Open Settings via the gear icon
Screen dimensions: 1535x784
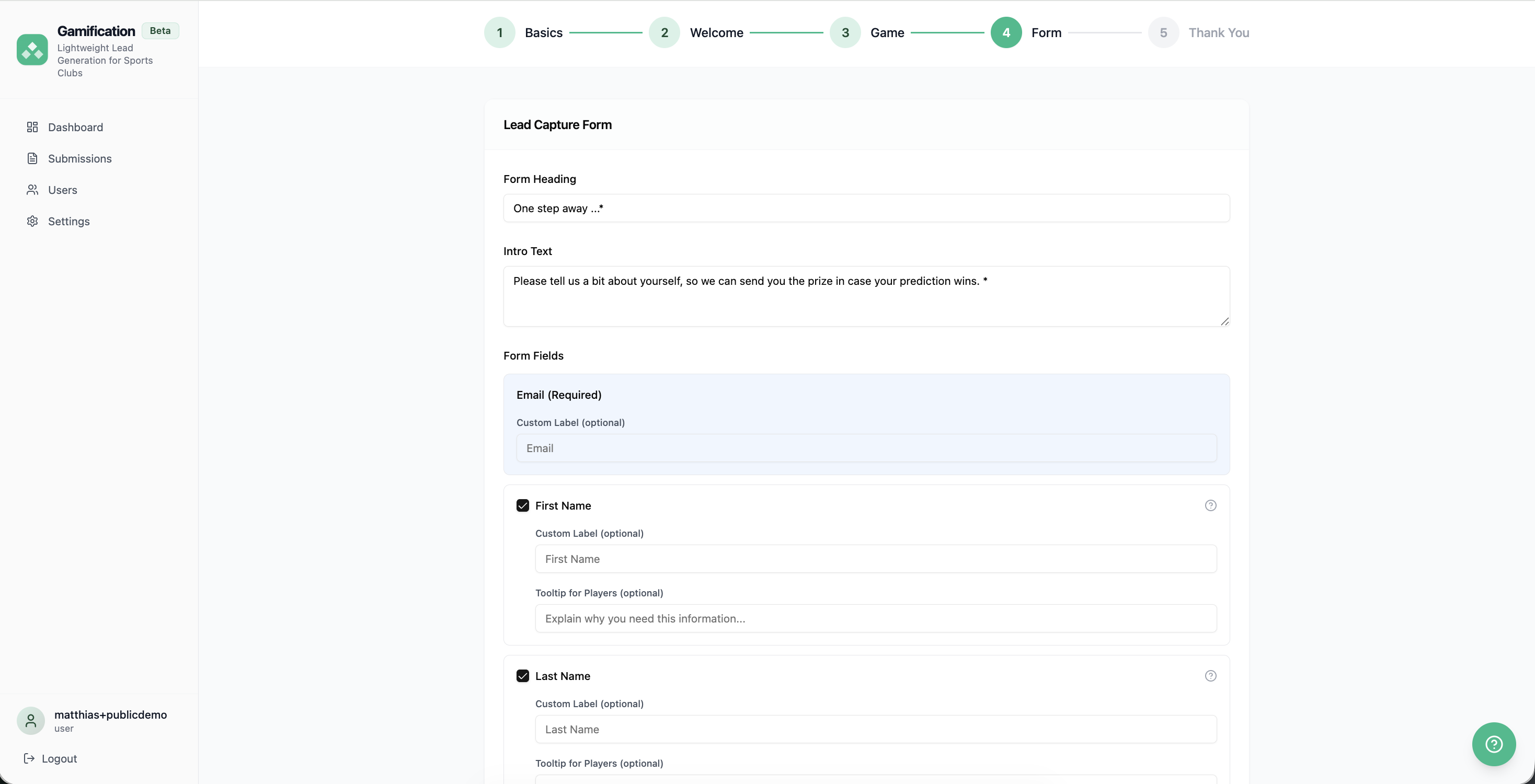point(33,221)
